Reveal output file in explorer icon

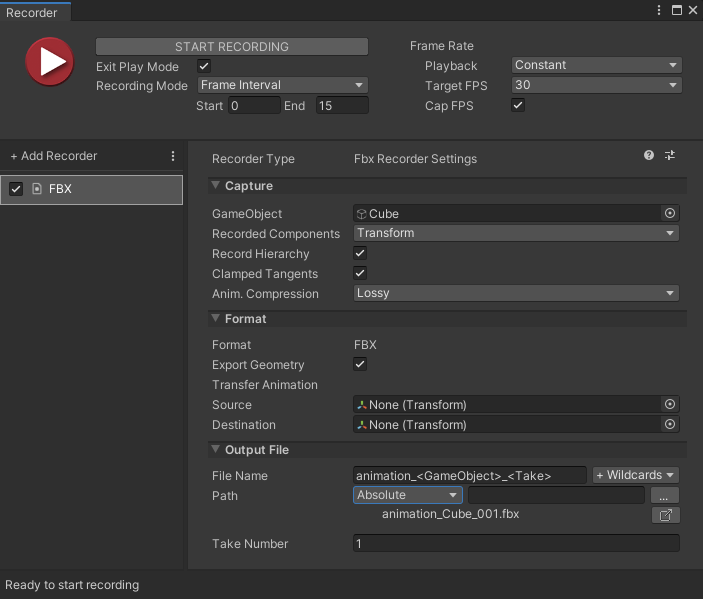point(664,515)
